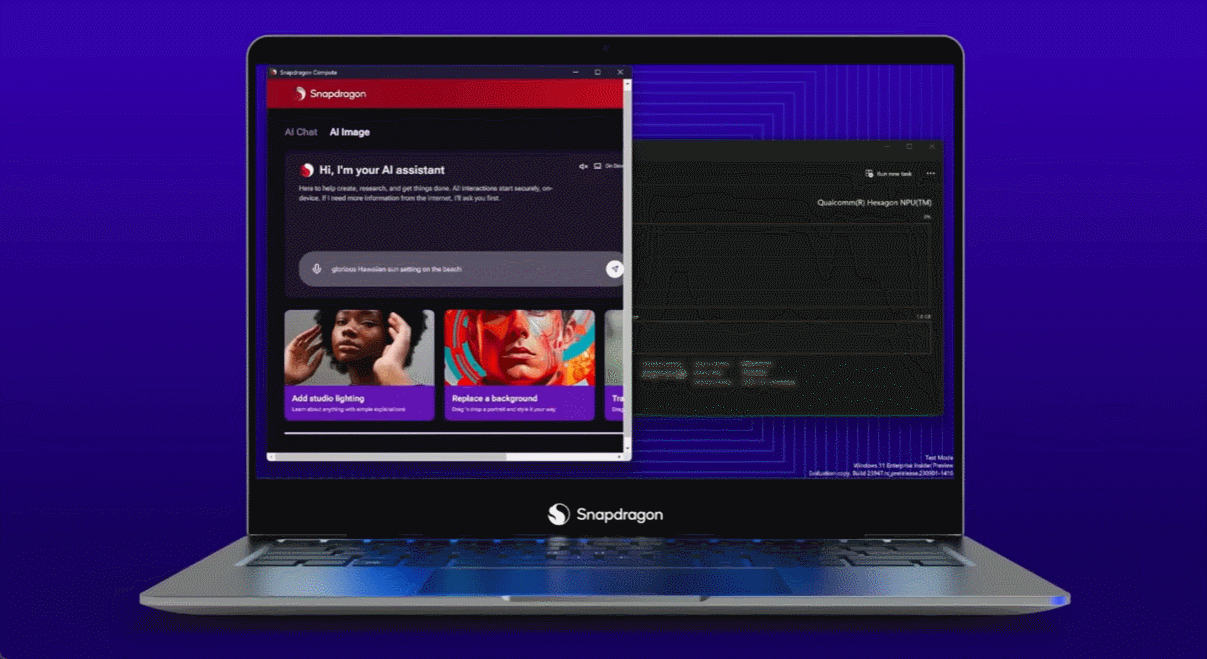Open the Add studio lighting card

click(359, 365)
